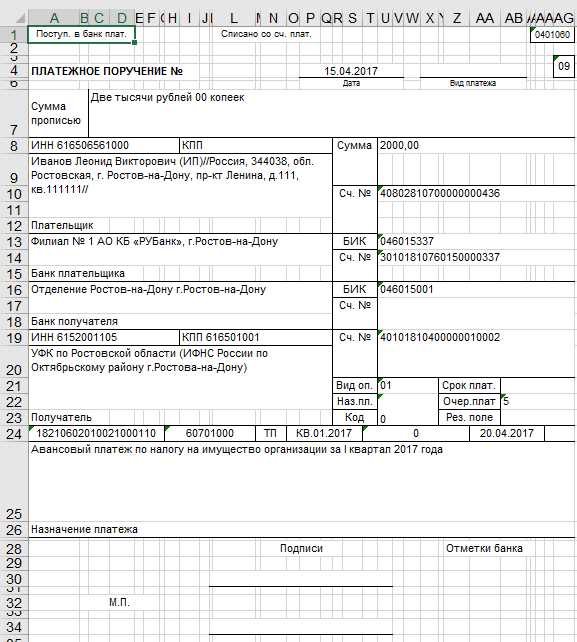The height and width of the screenshot is (642, 577).
Task: Click the 'Плательщик' label cell
Action: pos(62,225)
